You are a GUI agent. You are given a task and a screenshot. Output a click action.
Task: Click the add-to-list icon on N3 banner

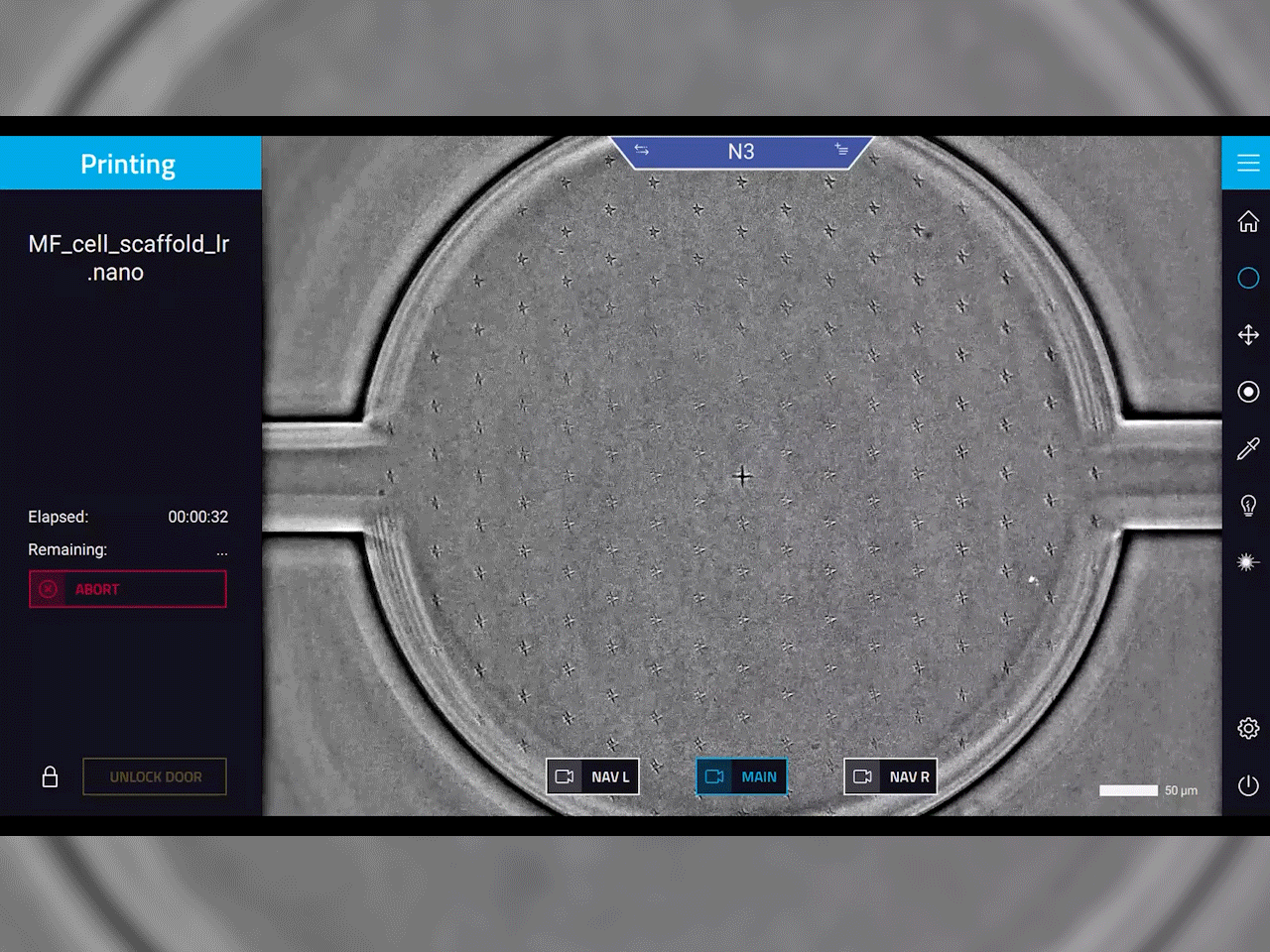pos(842,151)
